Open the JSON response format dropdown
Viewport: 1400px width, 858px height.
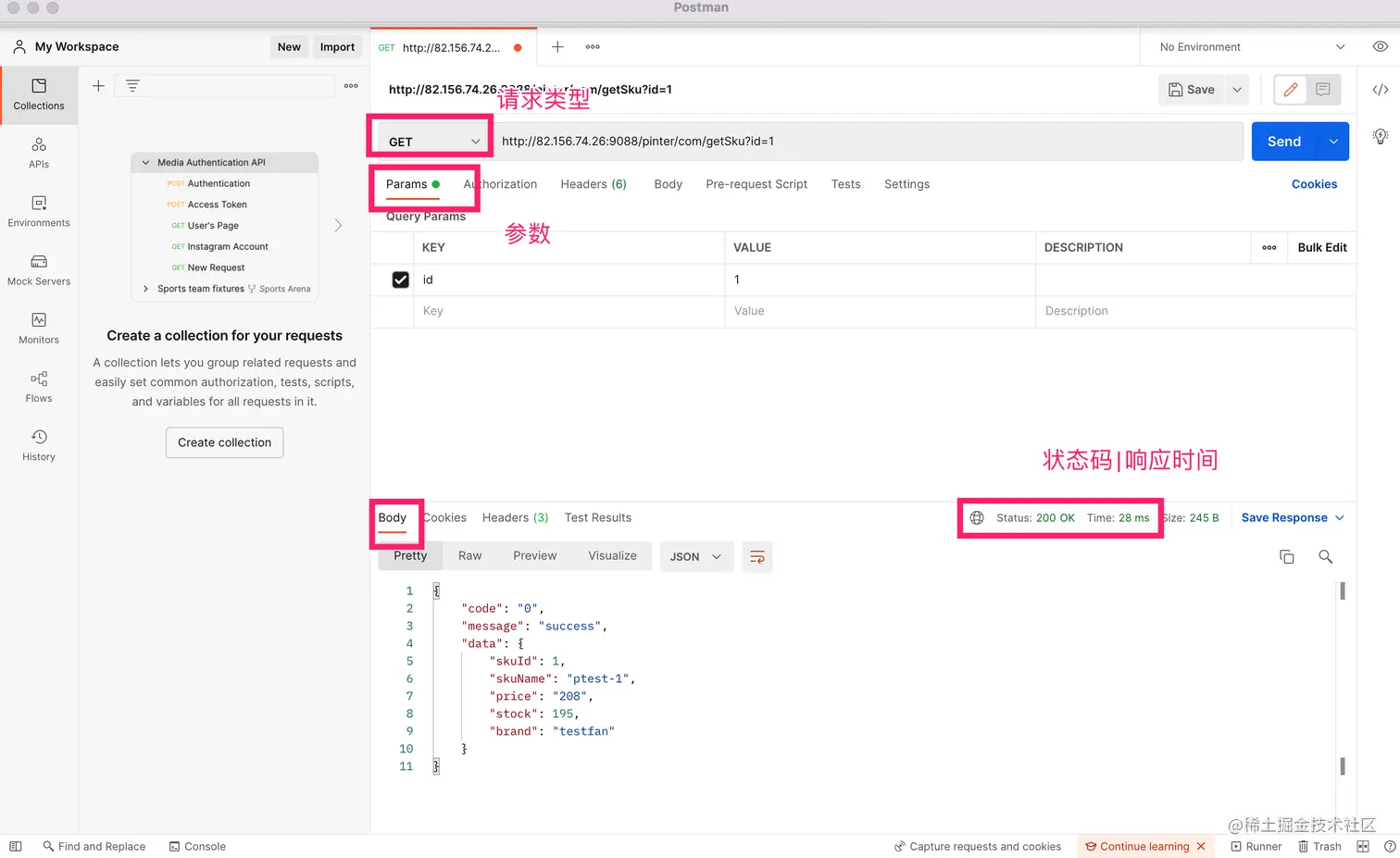tap(695, 557)
